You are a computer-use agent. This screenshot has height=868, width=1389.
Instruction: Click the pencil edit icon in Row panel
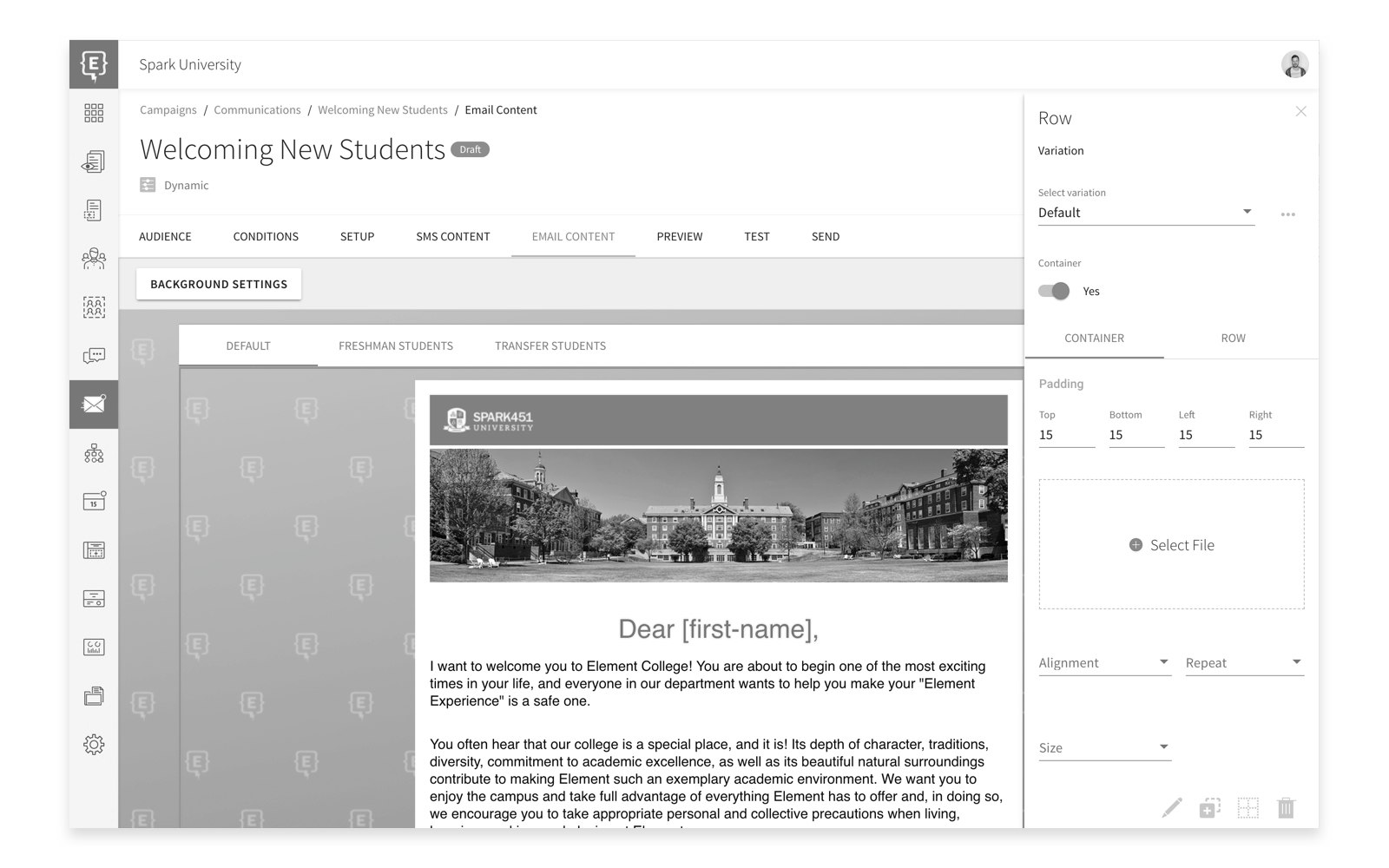point(1172,808)
